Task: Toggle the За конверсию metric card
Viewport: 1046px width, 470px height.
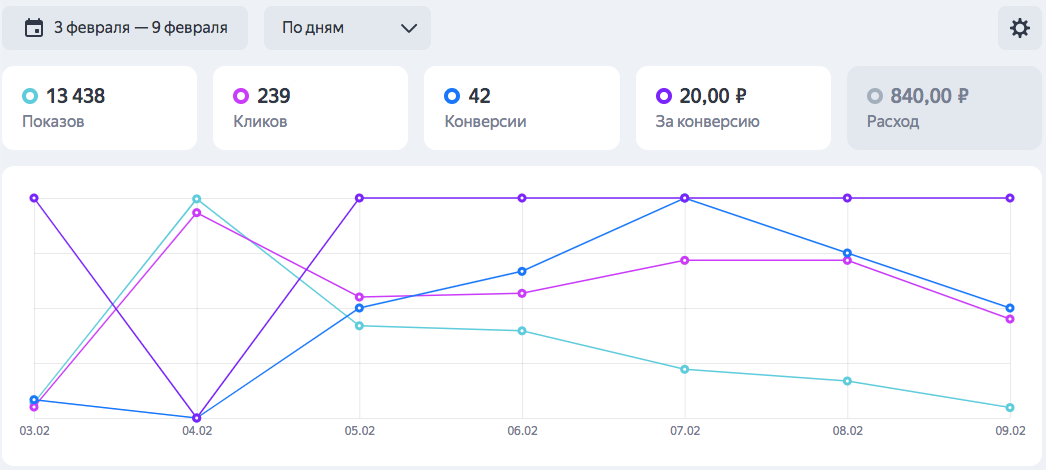Action: coord(733,108)
